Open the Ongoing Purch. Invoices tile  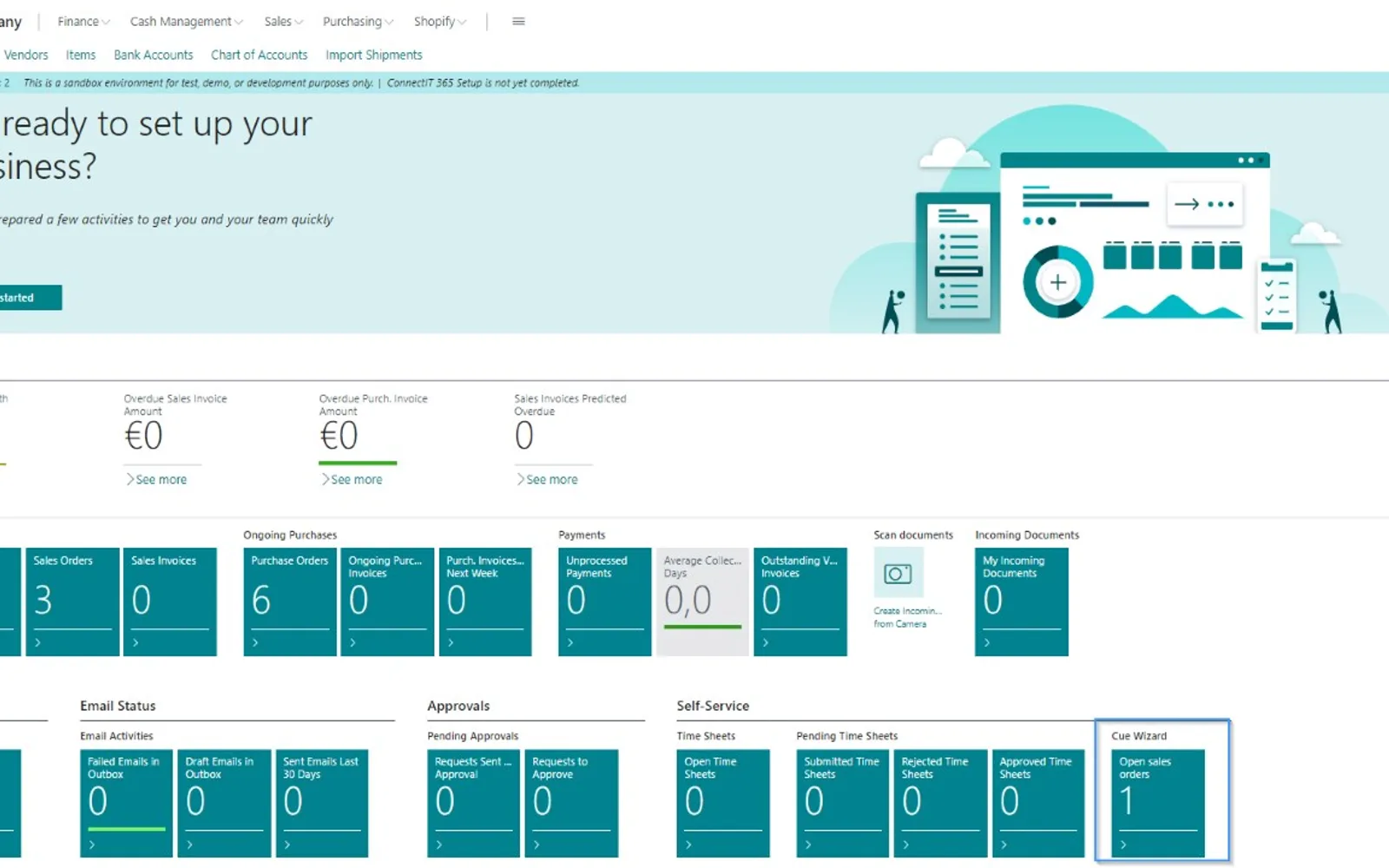coord(387,602)
